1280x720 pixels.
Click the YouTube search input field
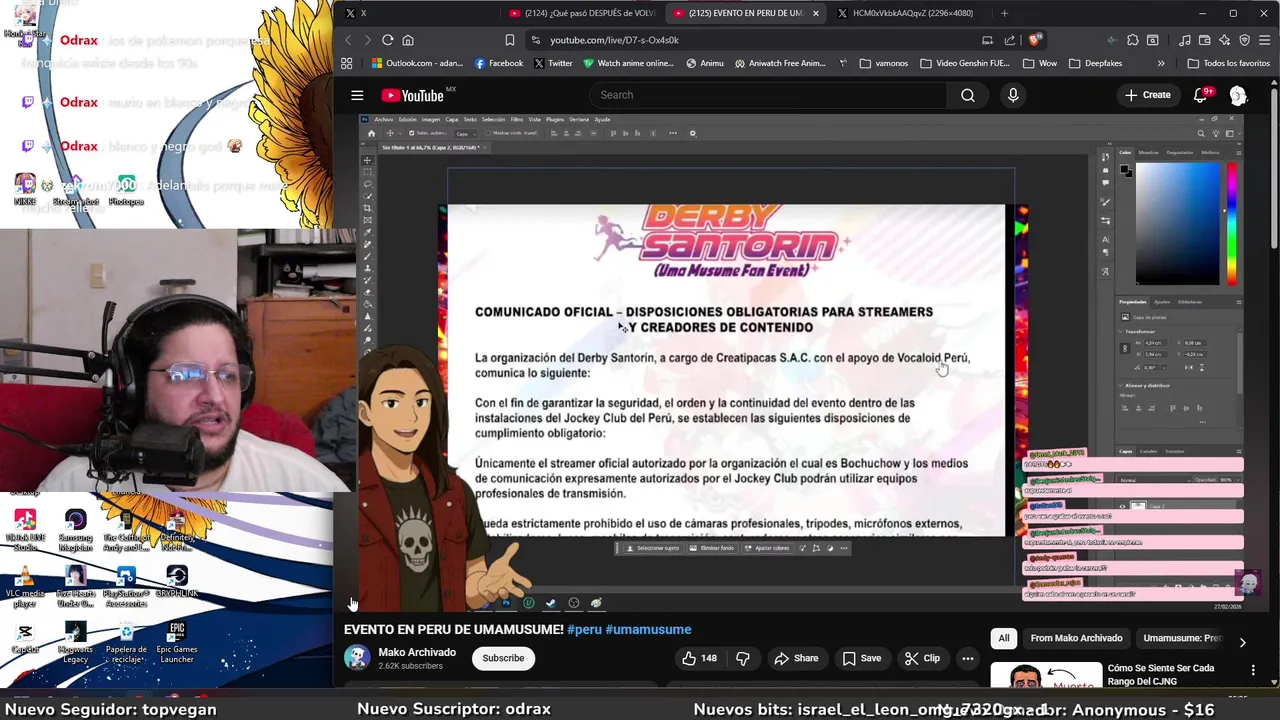767,95
